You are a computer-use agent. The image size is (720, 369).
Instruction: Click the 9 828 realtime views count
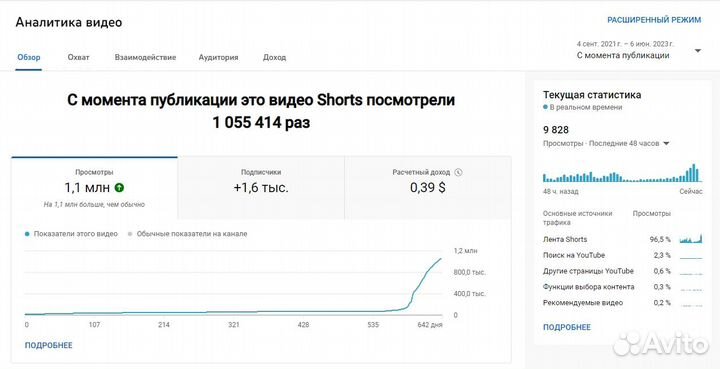tap(556, 130)
